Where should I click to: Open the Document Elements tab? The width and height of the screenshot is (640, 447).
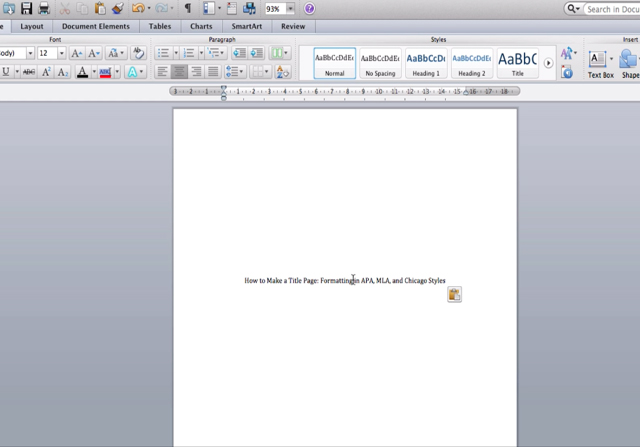[96, 27]
